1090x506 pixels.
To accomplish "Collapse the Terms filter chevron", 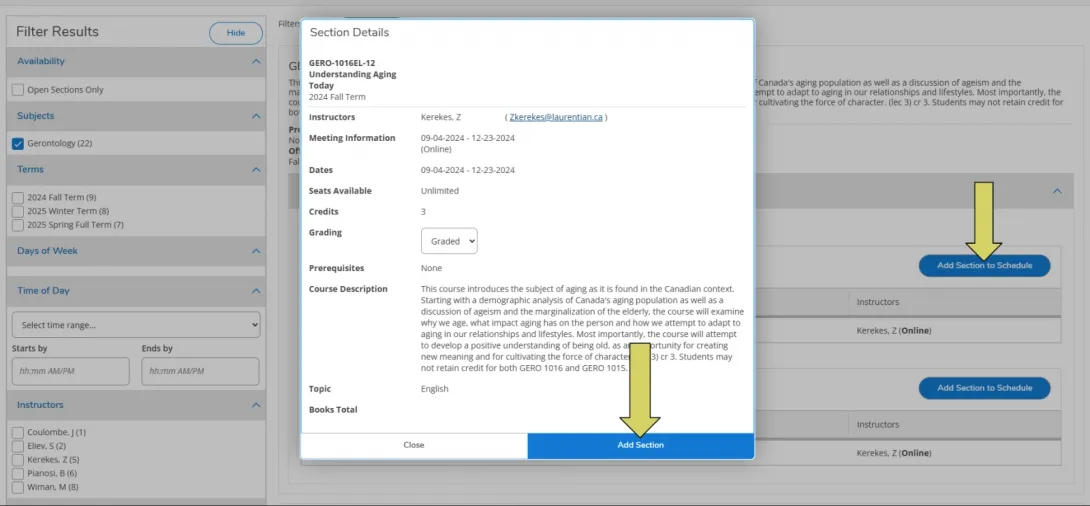I will (256, 170).
